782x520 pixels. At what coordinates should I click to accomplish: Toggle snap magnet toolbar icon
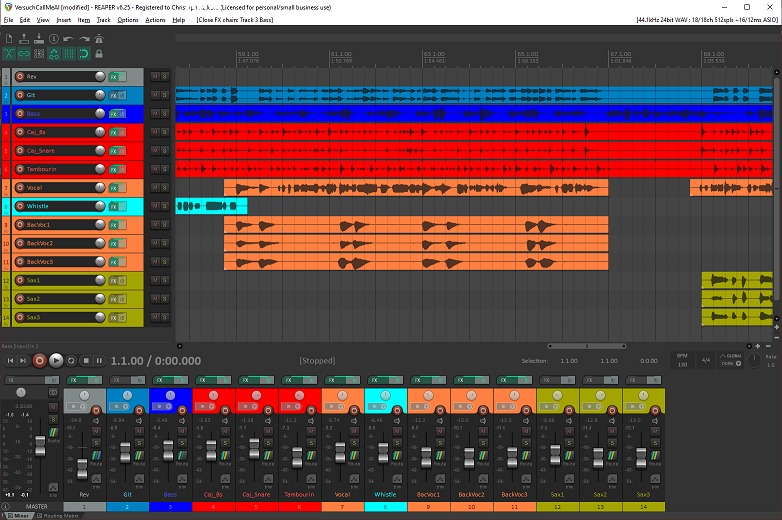click(x=84, y=53)
